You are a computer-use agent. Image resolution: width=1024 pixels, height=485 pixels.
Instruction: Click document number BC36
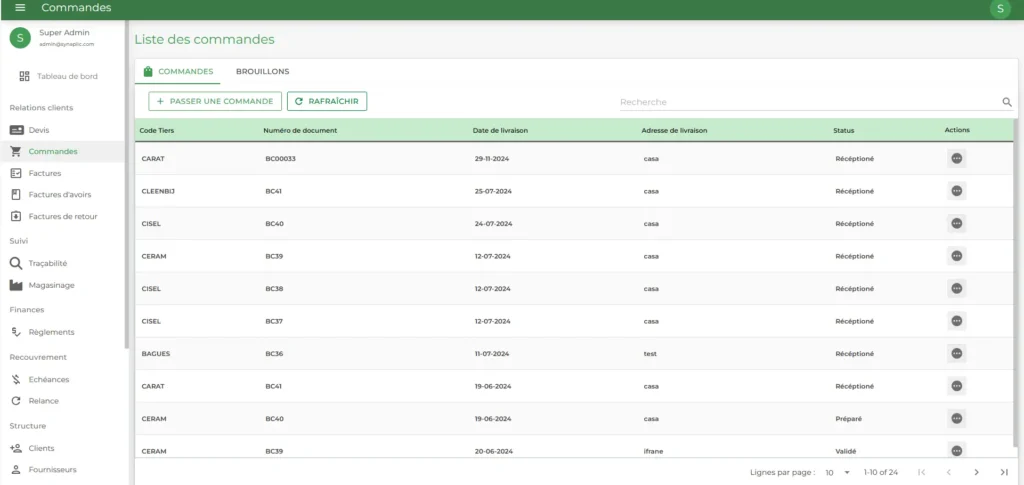pos(274,354)
